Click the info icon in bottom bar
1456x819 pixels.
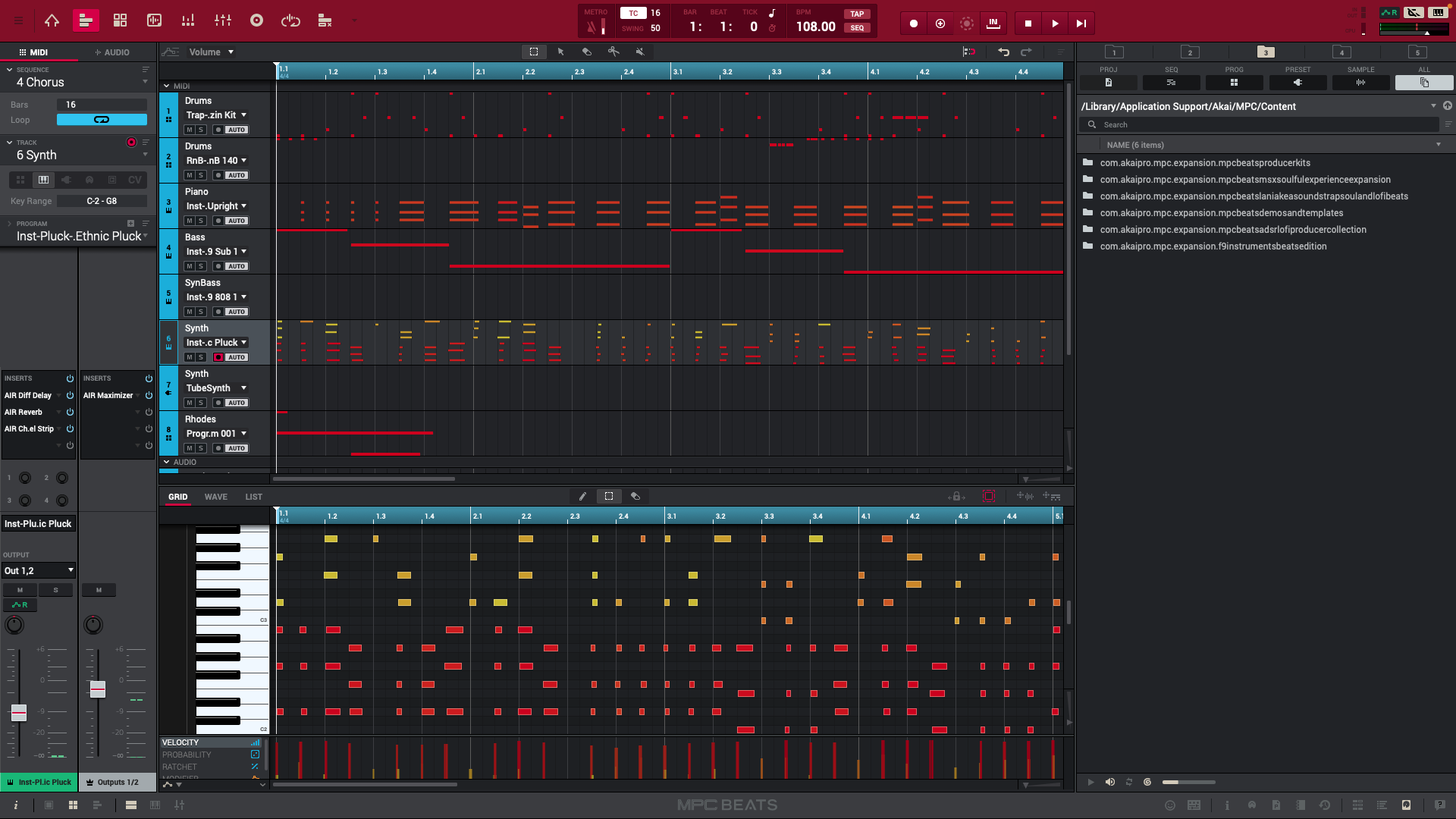[16, 805]
